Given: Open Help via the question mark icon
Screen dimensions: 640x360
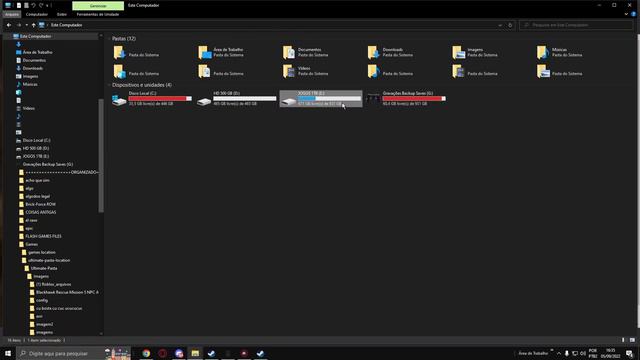Looking at the screenshot, I should [x=634, y=14].
